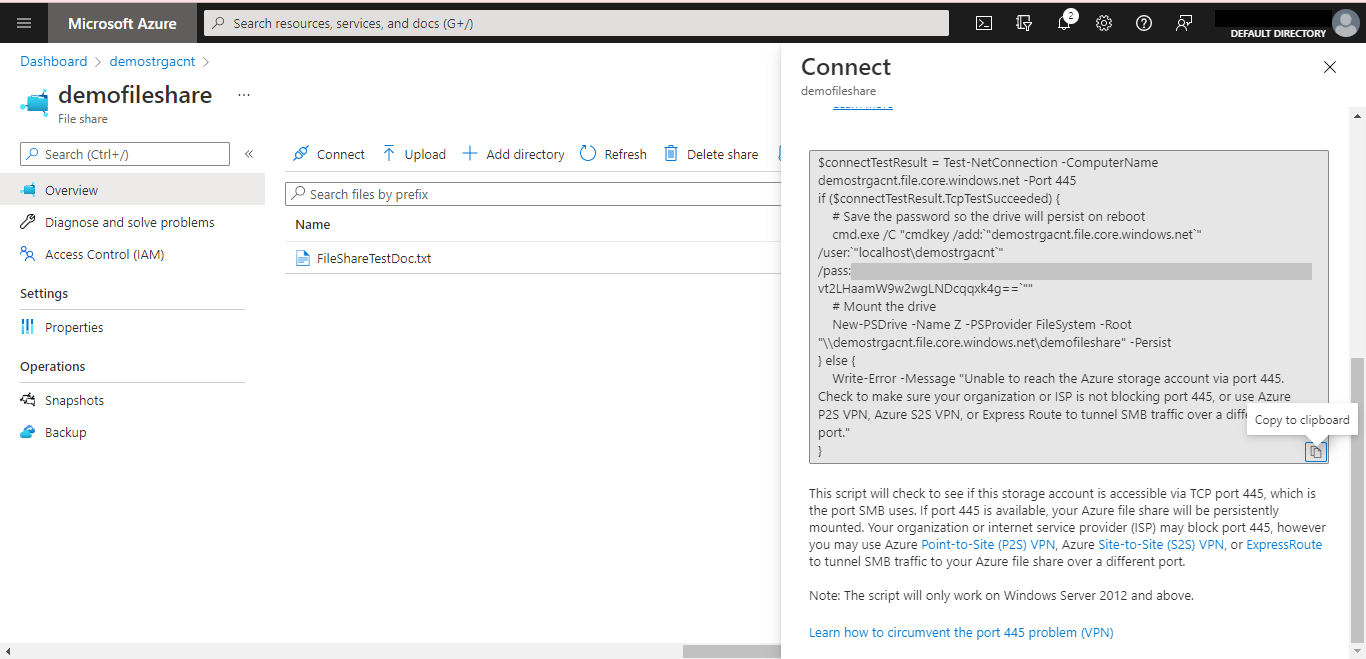Open the ExpressRoute link

[1284, 545]
